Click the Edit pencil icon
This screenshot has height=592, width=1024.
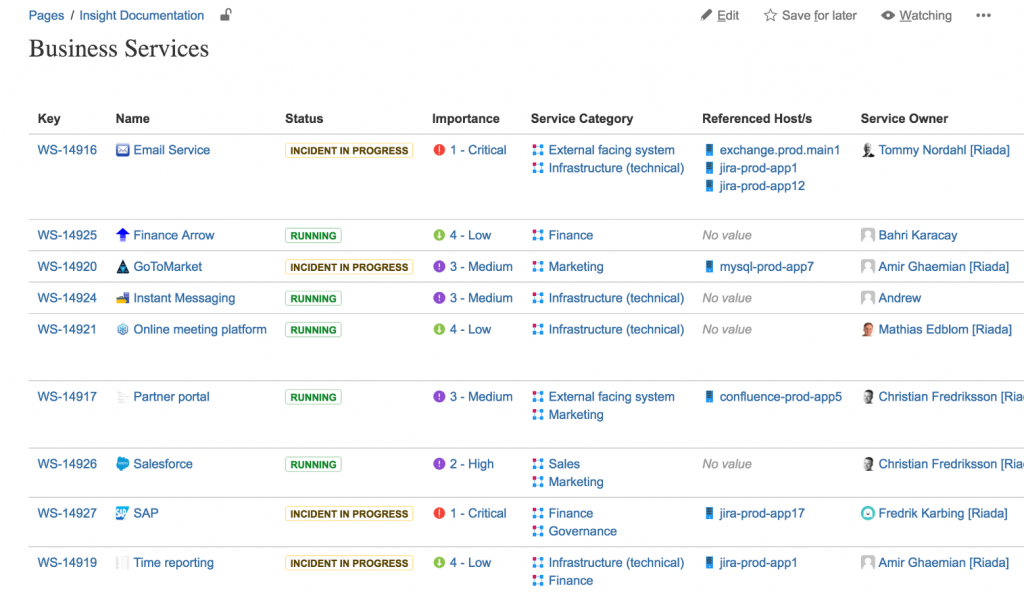point(706,15)
